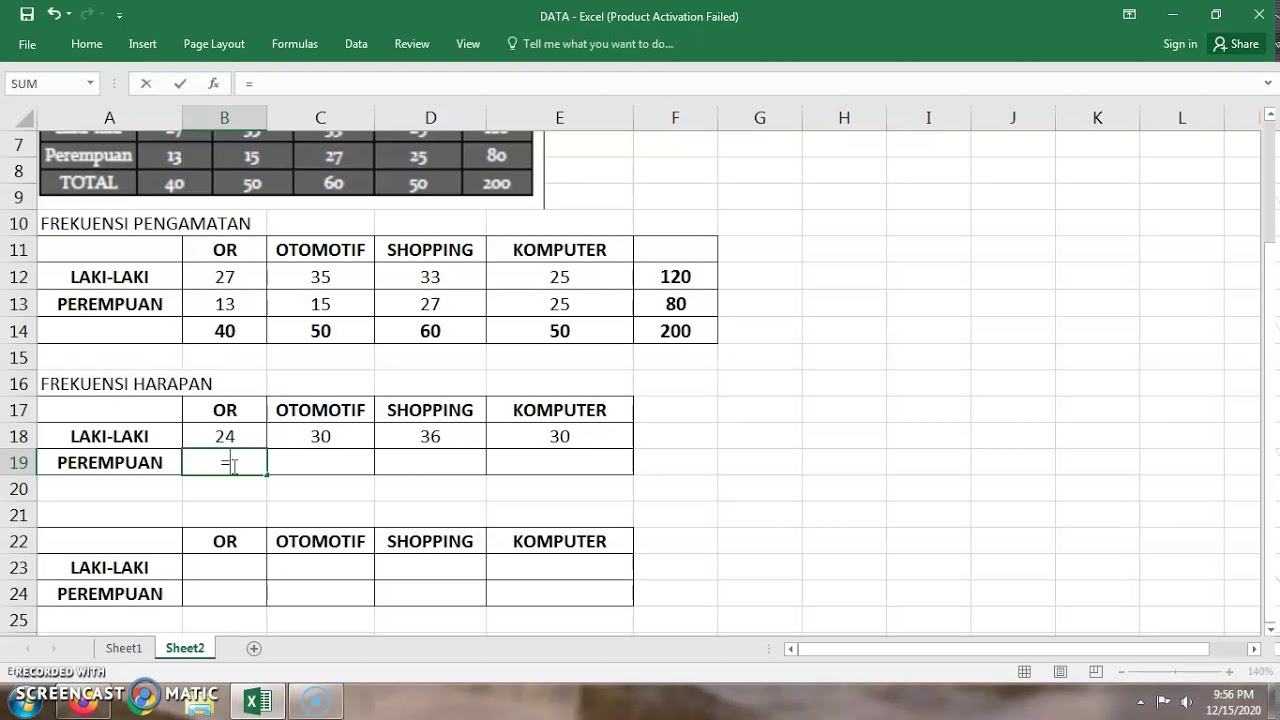Click inside the formula bar
The width and height of the screenshot is (1280, 720).
(745, 84)
